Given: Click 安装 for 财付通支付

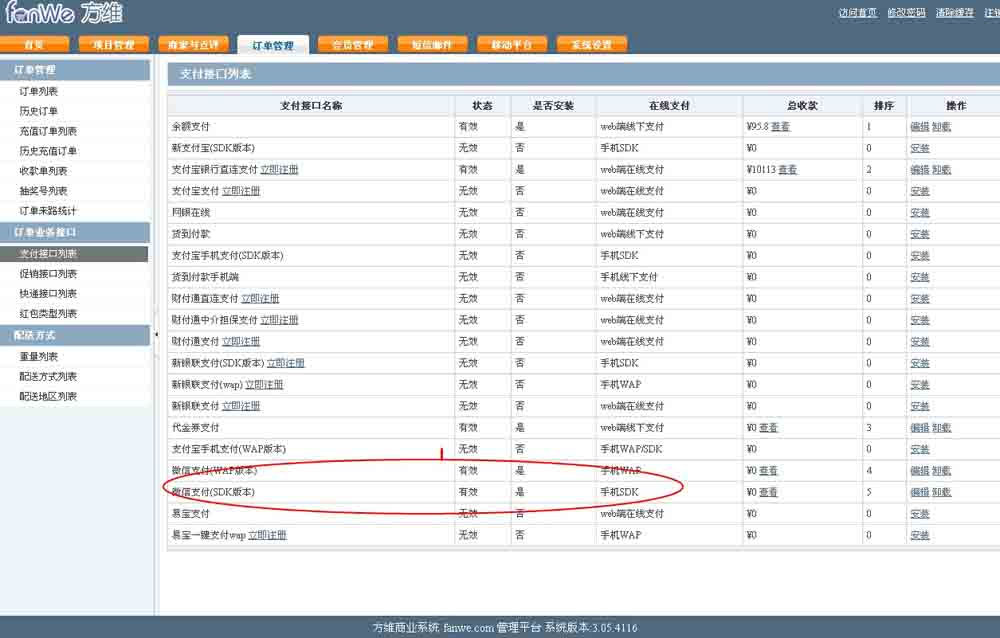Looking at the screenshot, I should pyautogui.click(x=920, y=341).
